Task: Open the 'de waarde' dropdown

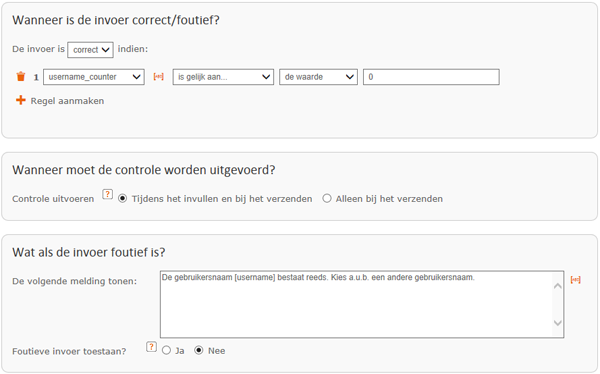Action: tap(318, 77)
